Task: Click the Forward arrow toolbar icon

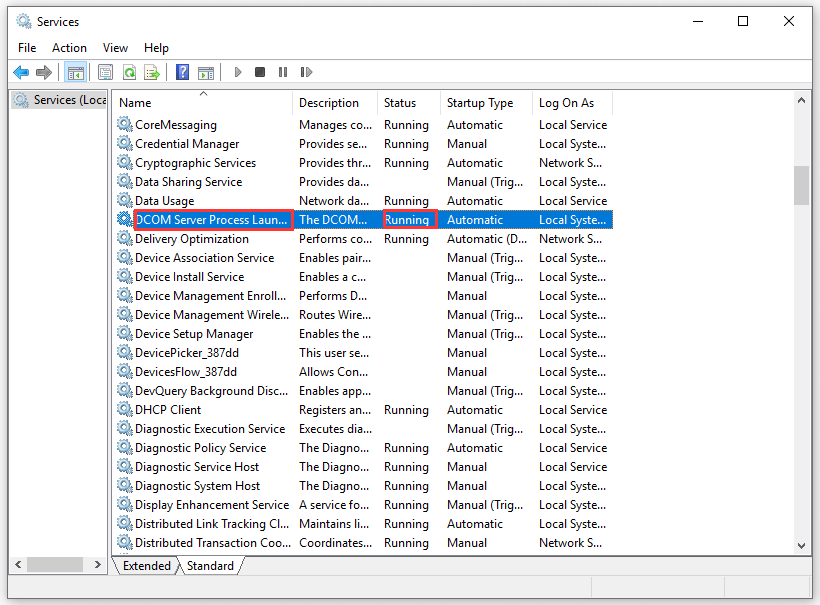Action: pyautogui.click(x=44, y=72)
